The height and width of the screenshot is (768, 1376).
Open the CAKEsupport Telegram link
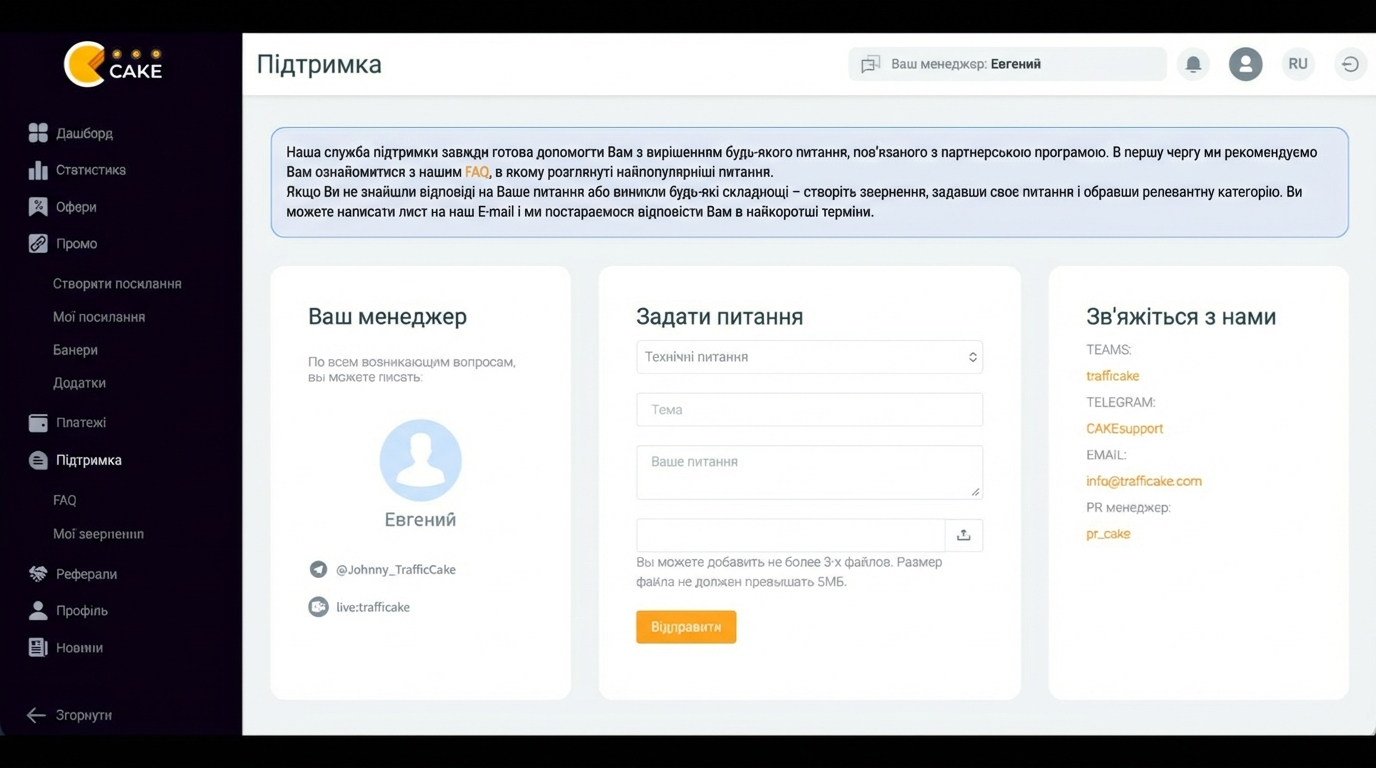click(1124, 427)
